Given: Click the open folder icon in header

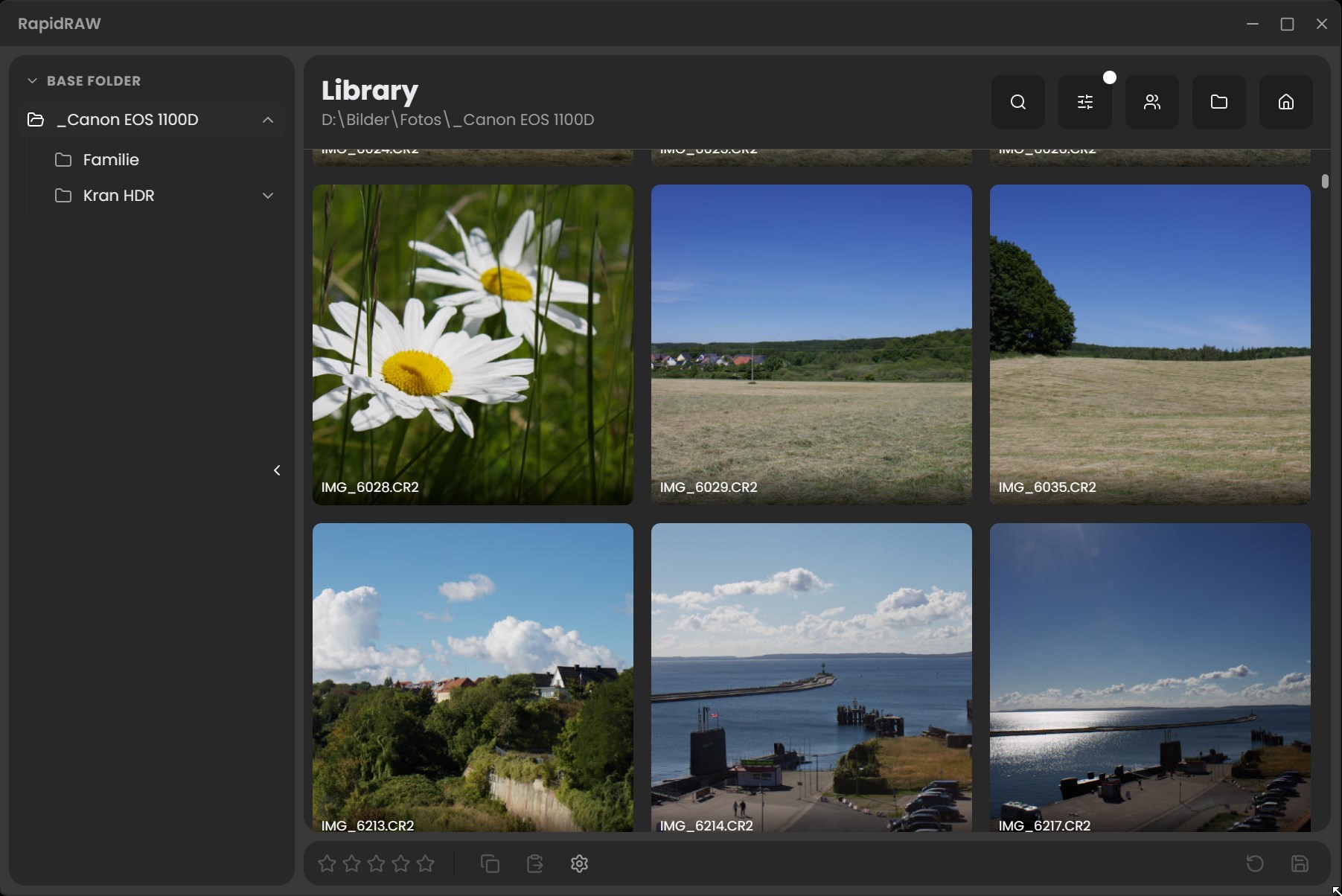Looking at the screenshot, I should pyautogui.click(x=1218, y=102).
